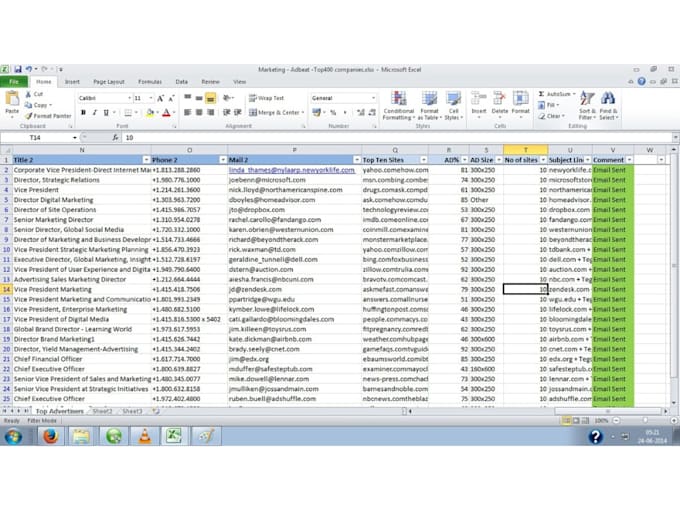
Task: Open the Title 2 column filter dropdown
Action: (x=146, y=160)
